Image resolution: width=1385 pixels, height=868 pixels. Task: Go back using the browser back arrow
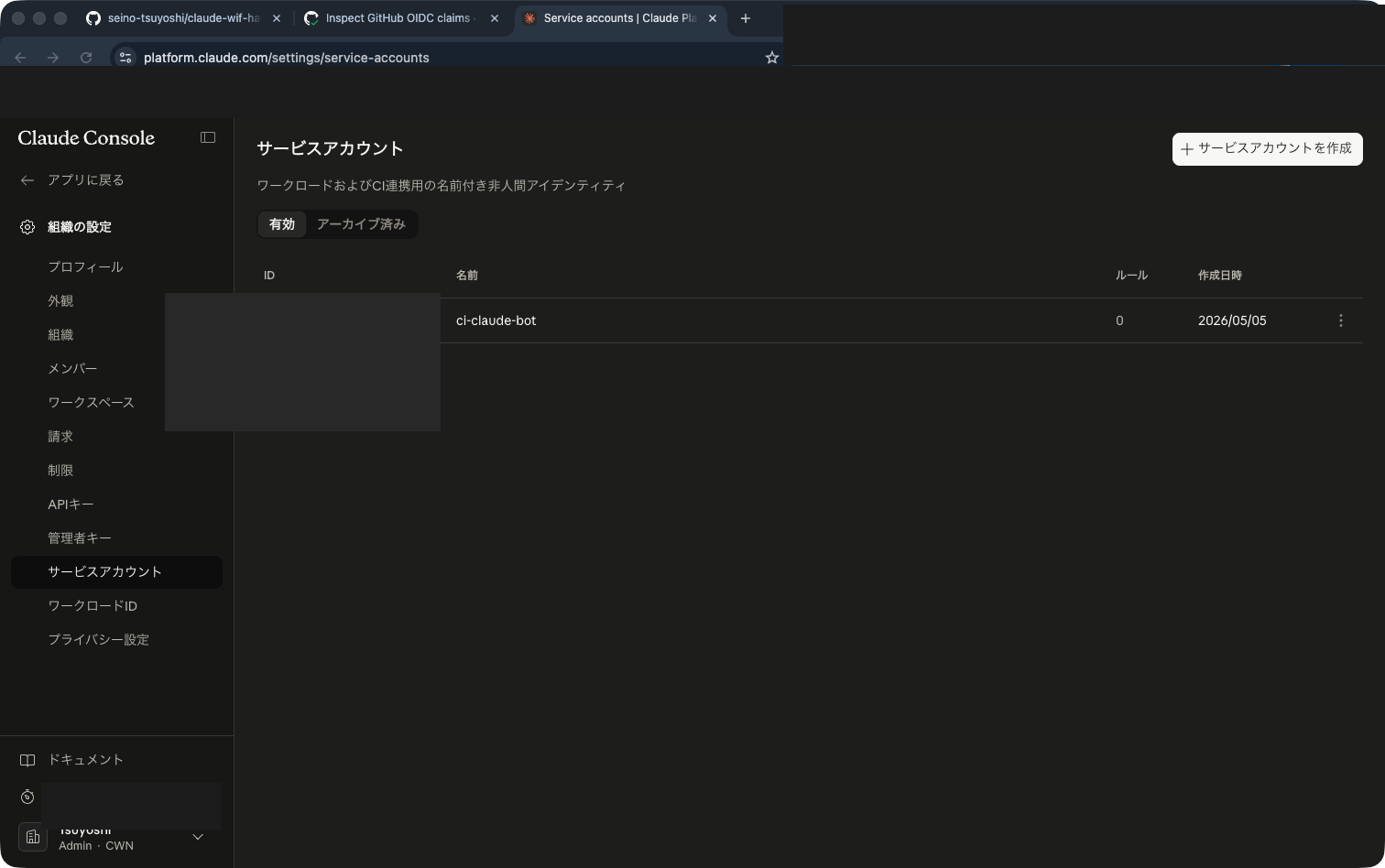pos(20,58)
